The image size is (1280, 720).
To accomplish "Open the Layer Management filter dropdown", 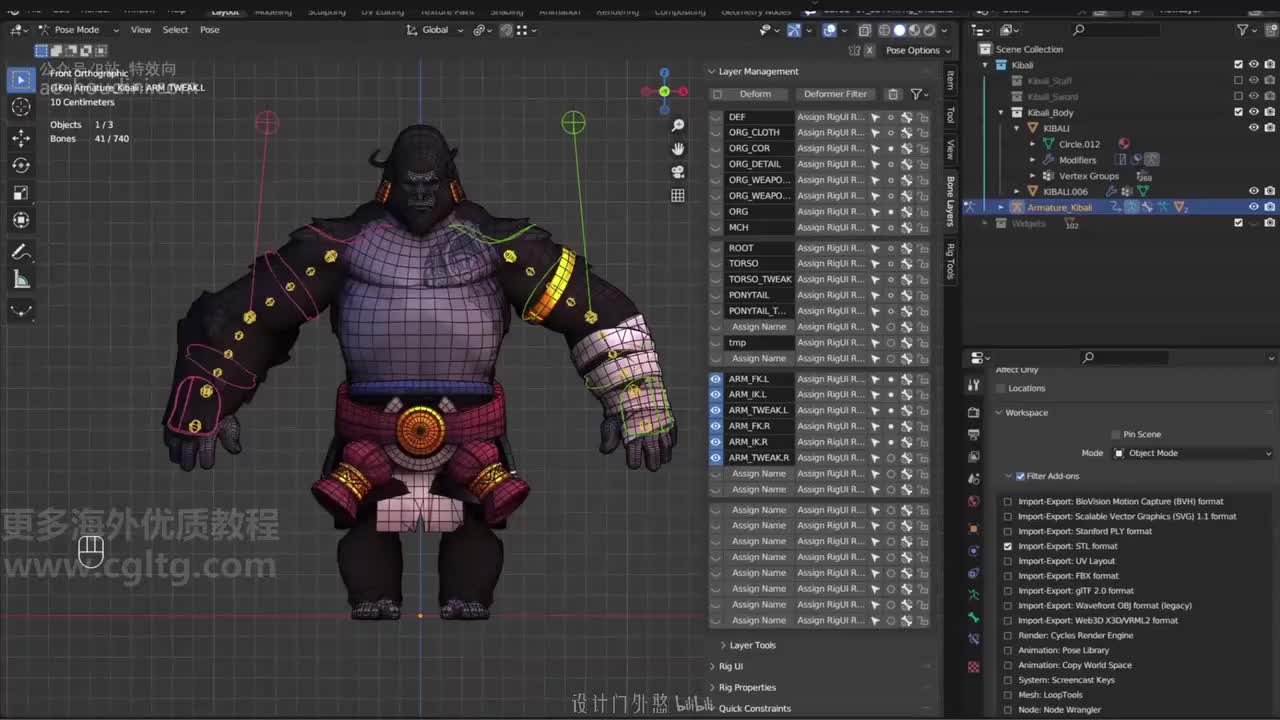I will tap(918, 94).
